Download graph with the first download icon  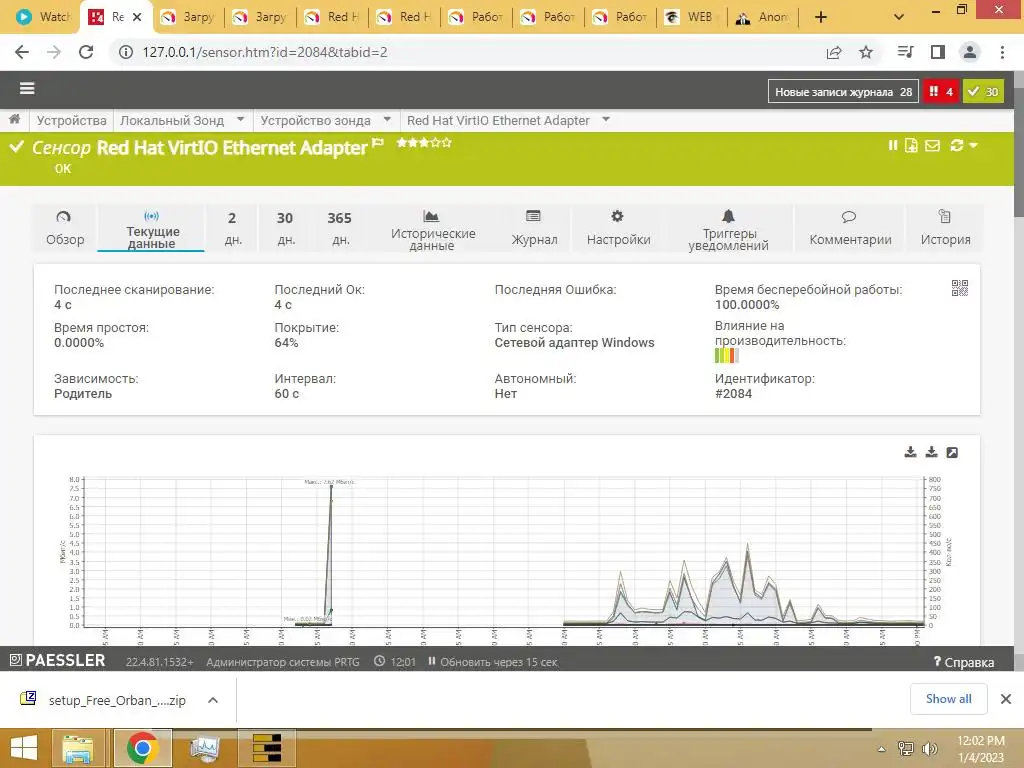coord(910,452)
